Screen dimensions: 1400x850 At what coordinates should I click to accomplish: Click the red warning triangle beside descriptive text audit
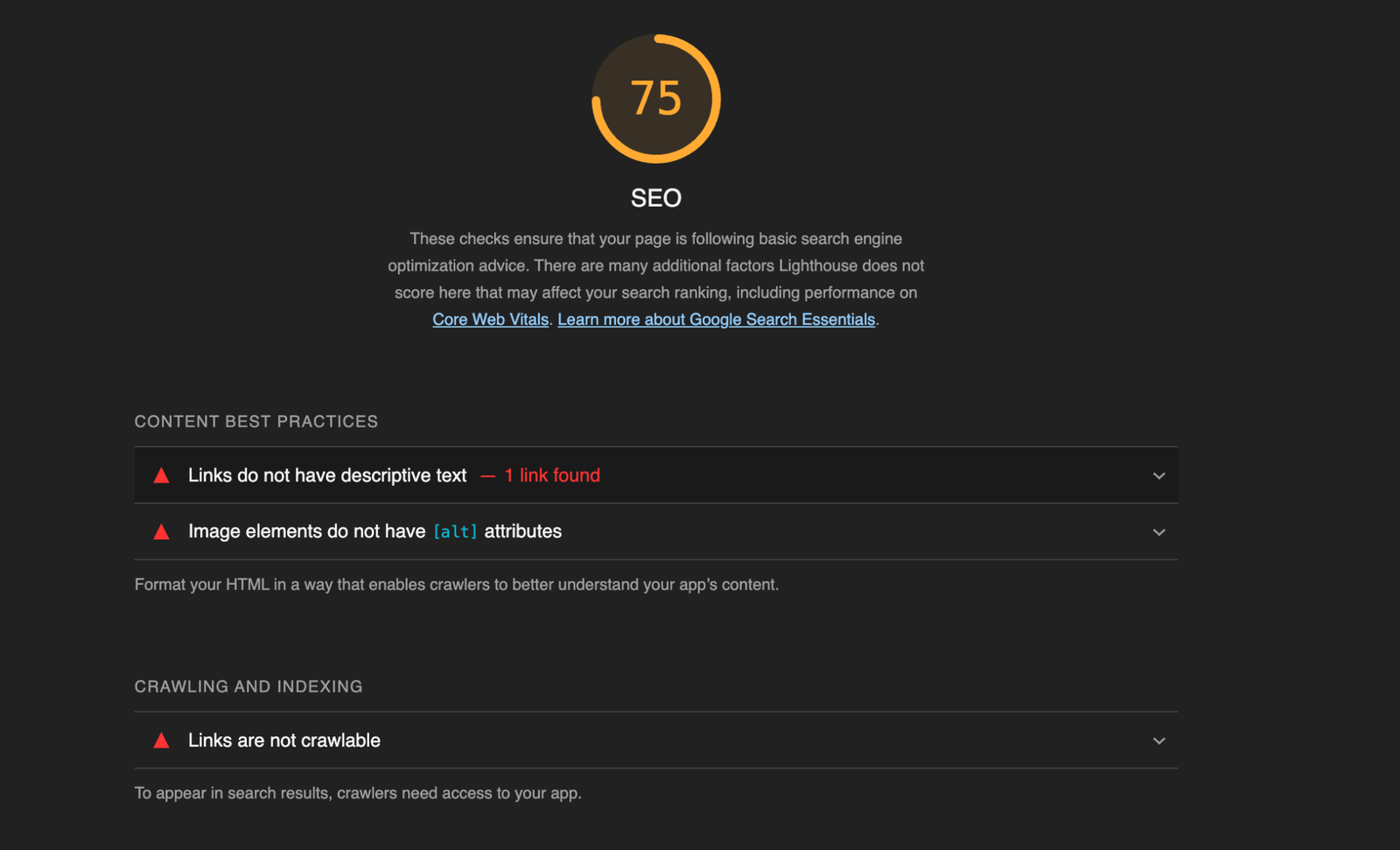[x=161, y=475]
